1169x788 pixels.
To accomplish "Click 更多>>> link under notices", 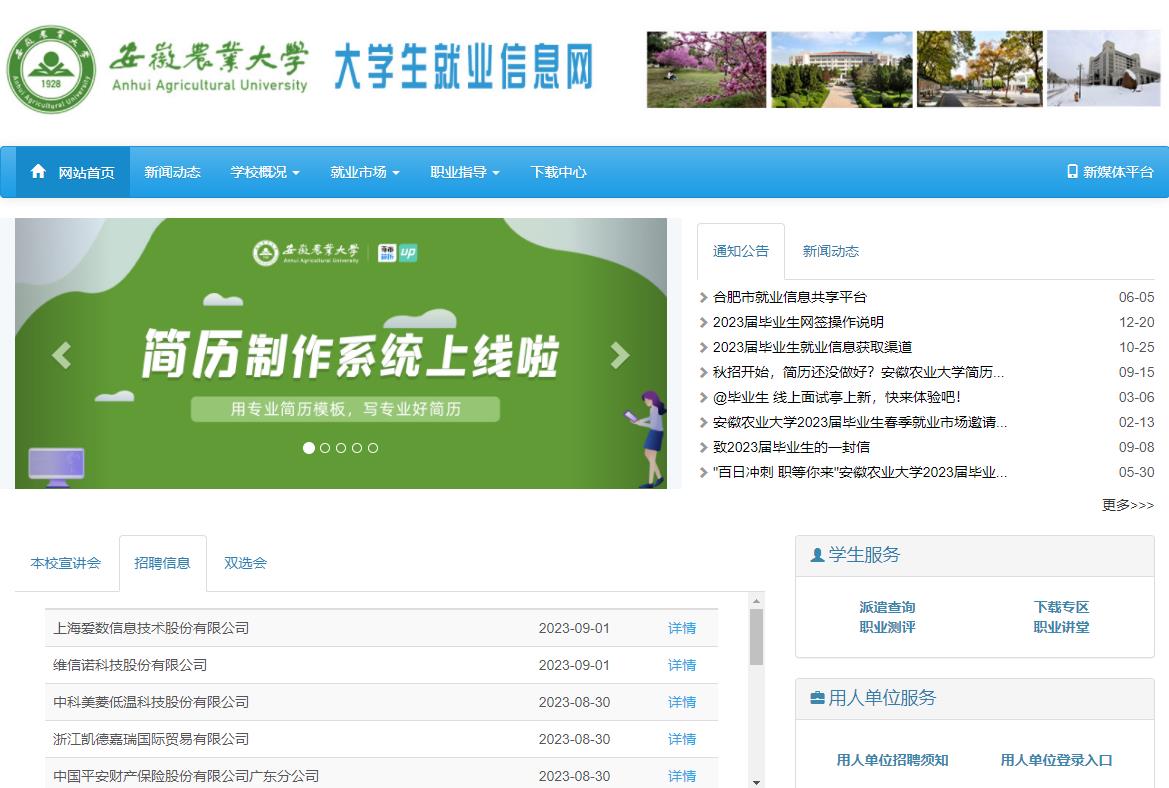I will tap(1127, 505).
